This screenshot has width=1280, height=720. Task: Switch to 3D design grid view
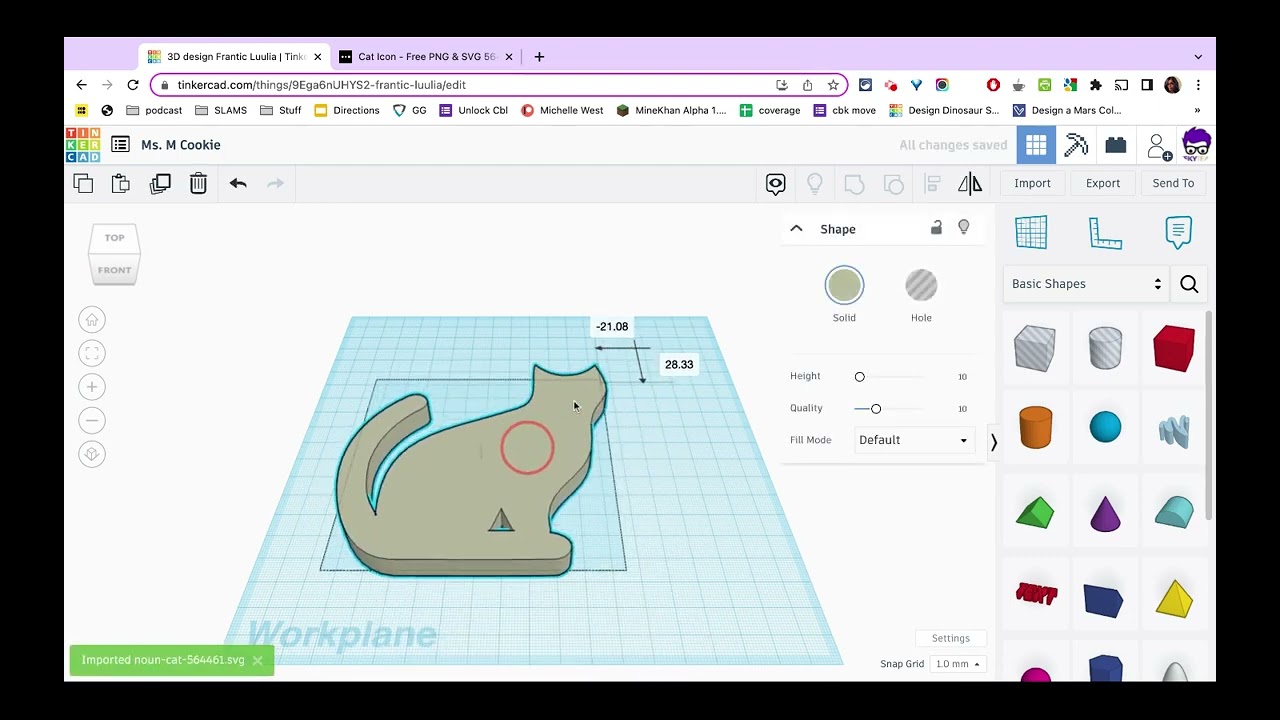pos(1036,145)
